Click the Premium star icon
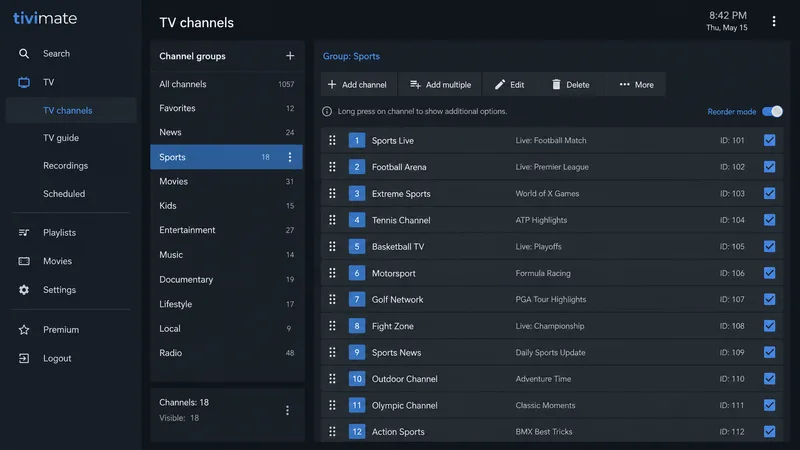 [24, 330]
